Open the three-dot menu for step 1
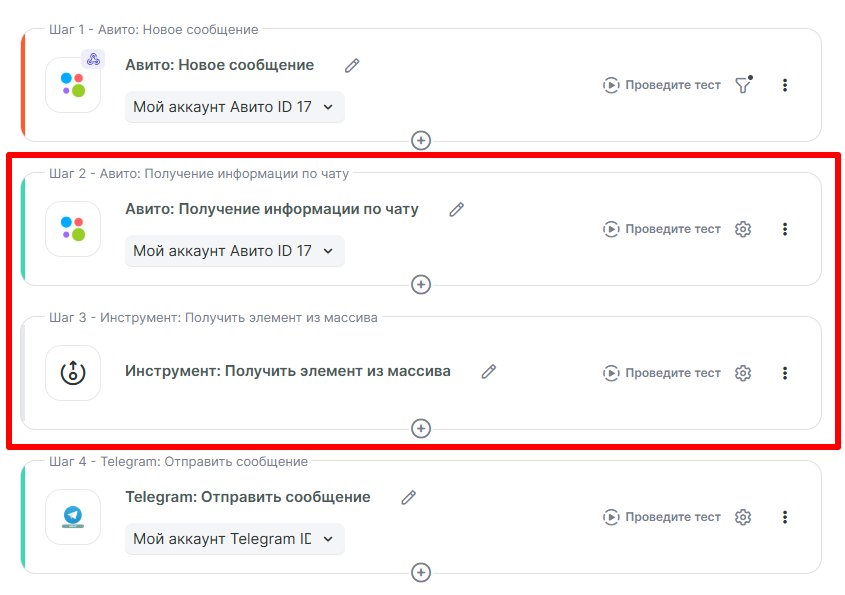 pos(785,85)
